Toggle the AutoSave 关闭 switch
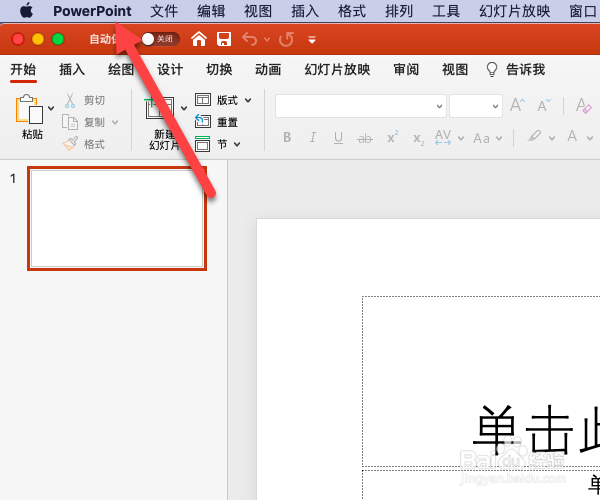Screen dimensions: 600x500 coord(160,39)
